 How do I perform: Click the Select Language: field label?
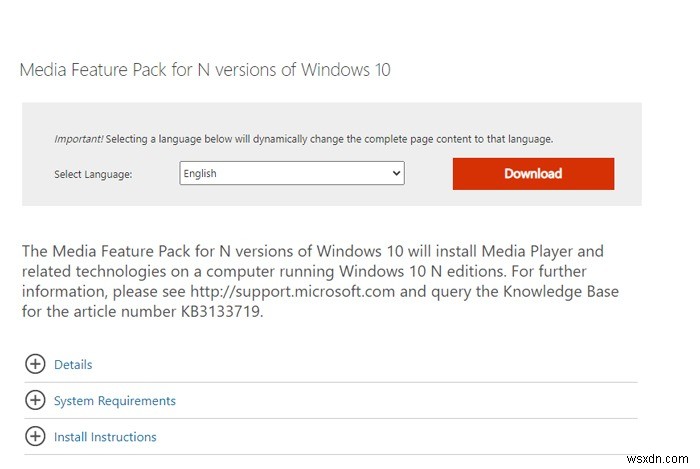93,175
